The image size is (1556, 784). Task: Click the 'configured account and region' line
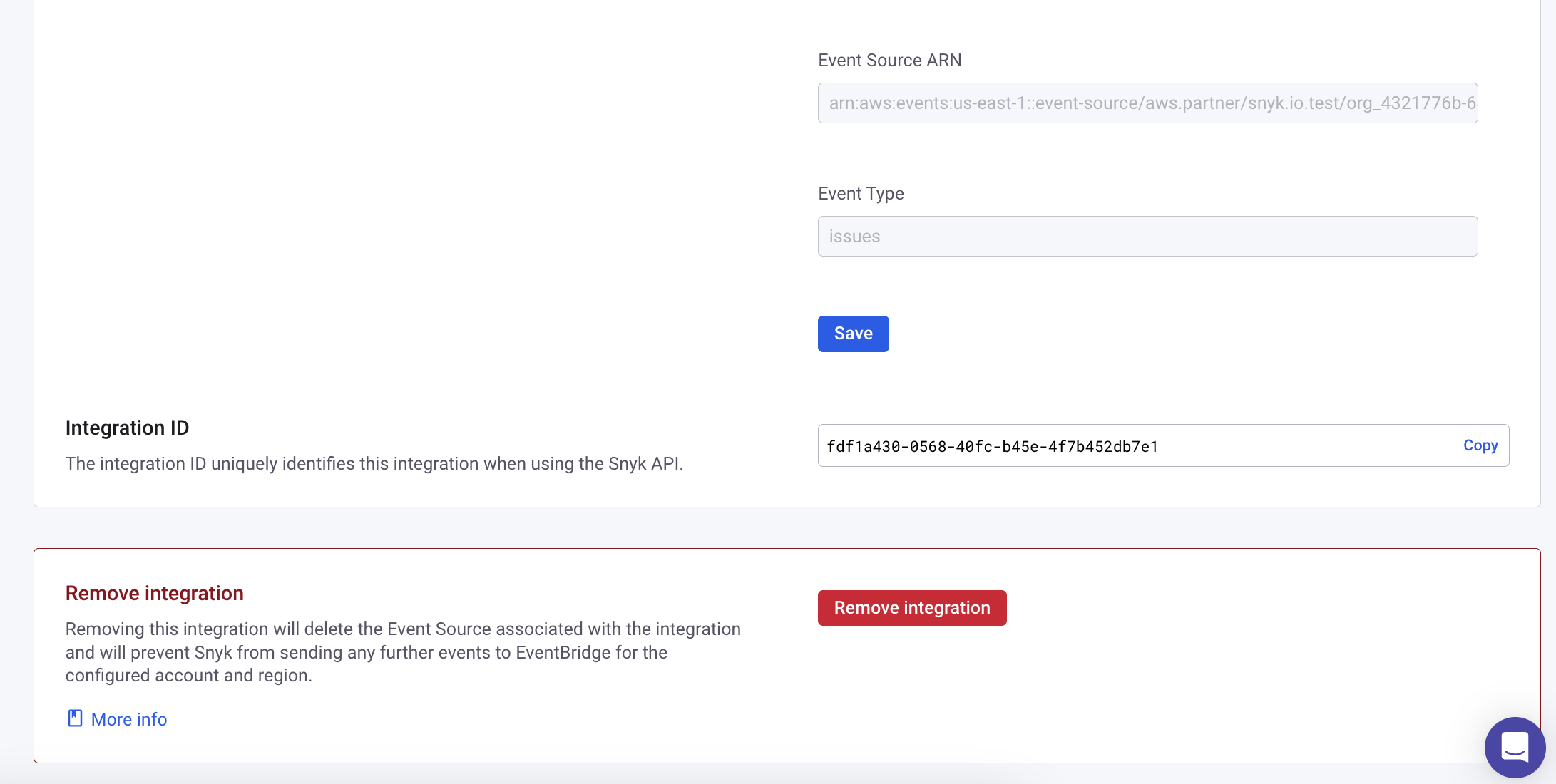tap(188, 676)
